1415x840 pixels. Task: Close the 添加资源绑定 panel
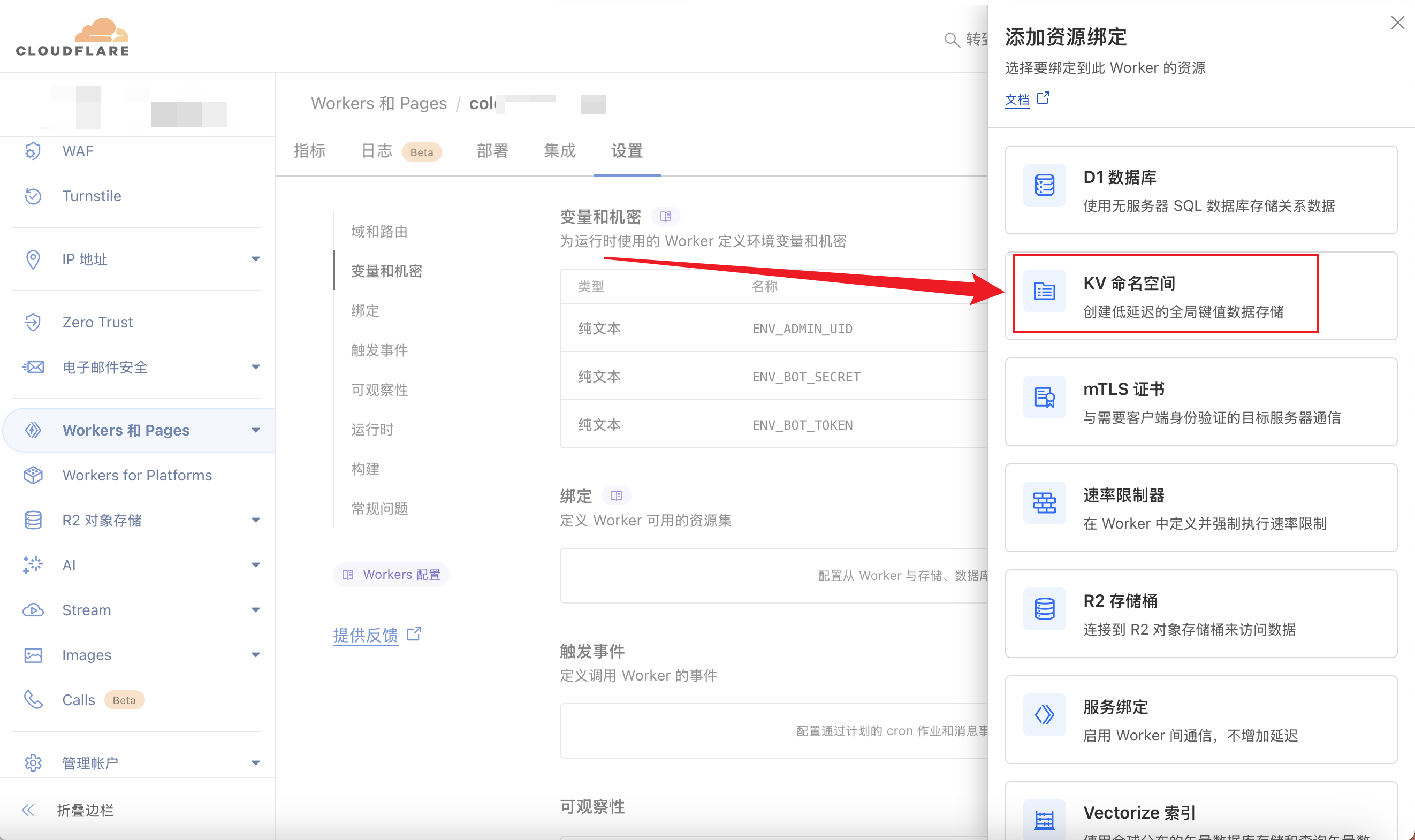(1397, 22)
